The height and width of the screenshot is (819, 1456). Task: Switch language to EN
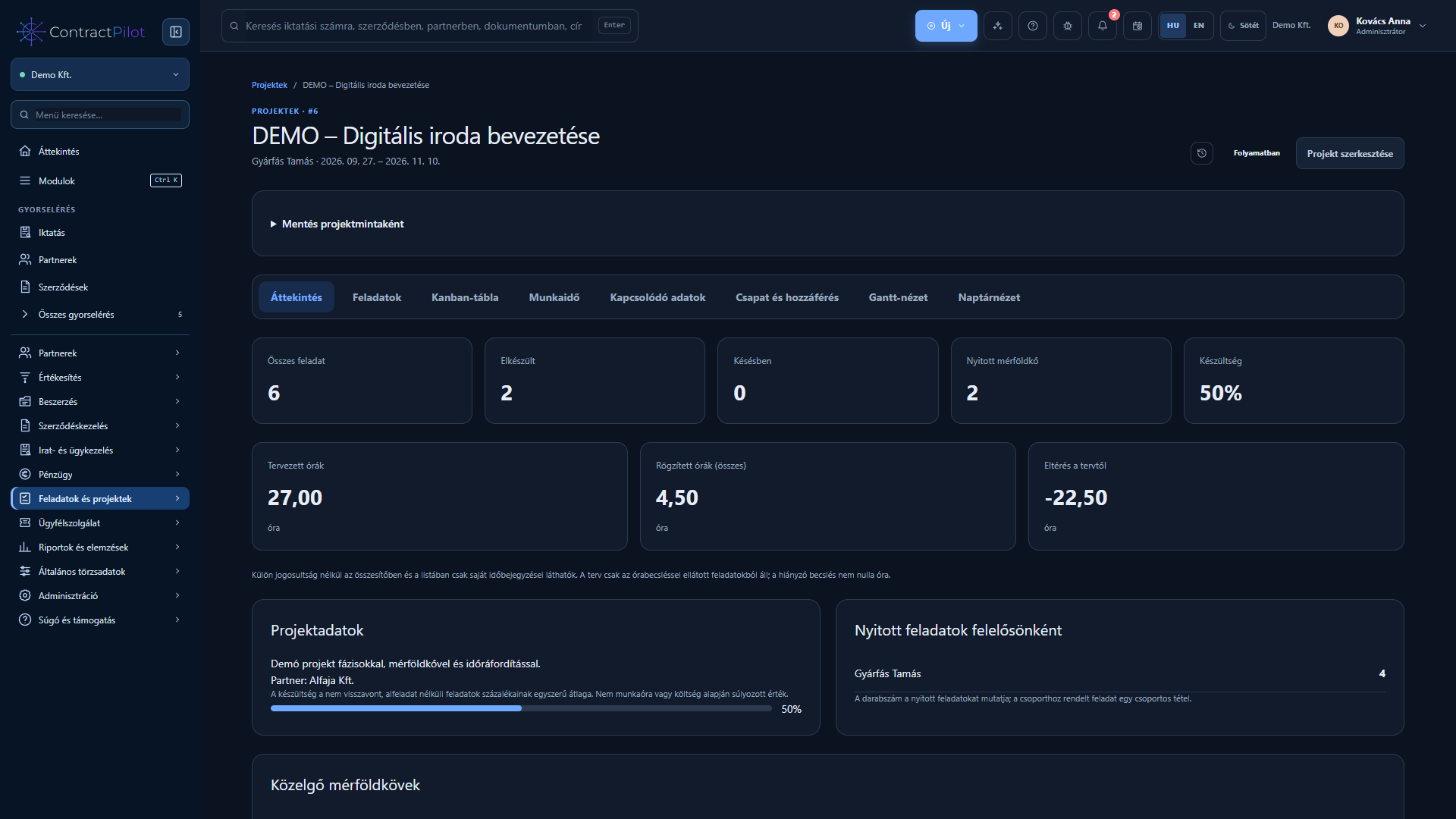pyautogui.click(x=1199, y=26)
